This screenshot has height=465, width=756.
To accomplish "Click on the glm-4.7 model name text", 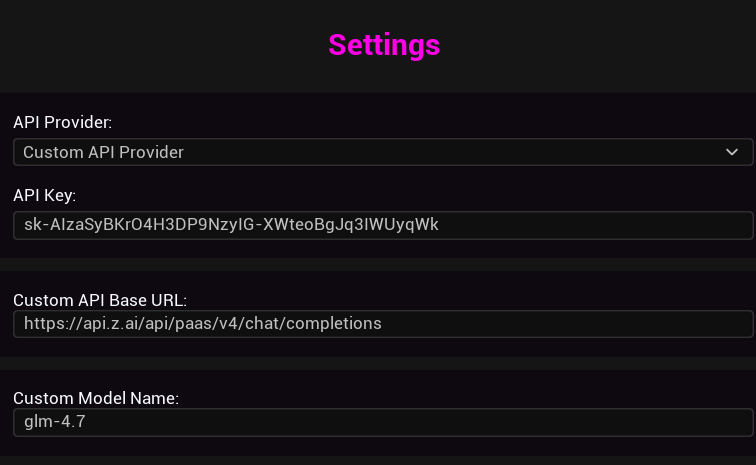I will click(x=55, y=422).
